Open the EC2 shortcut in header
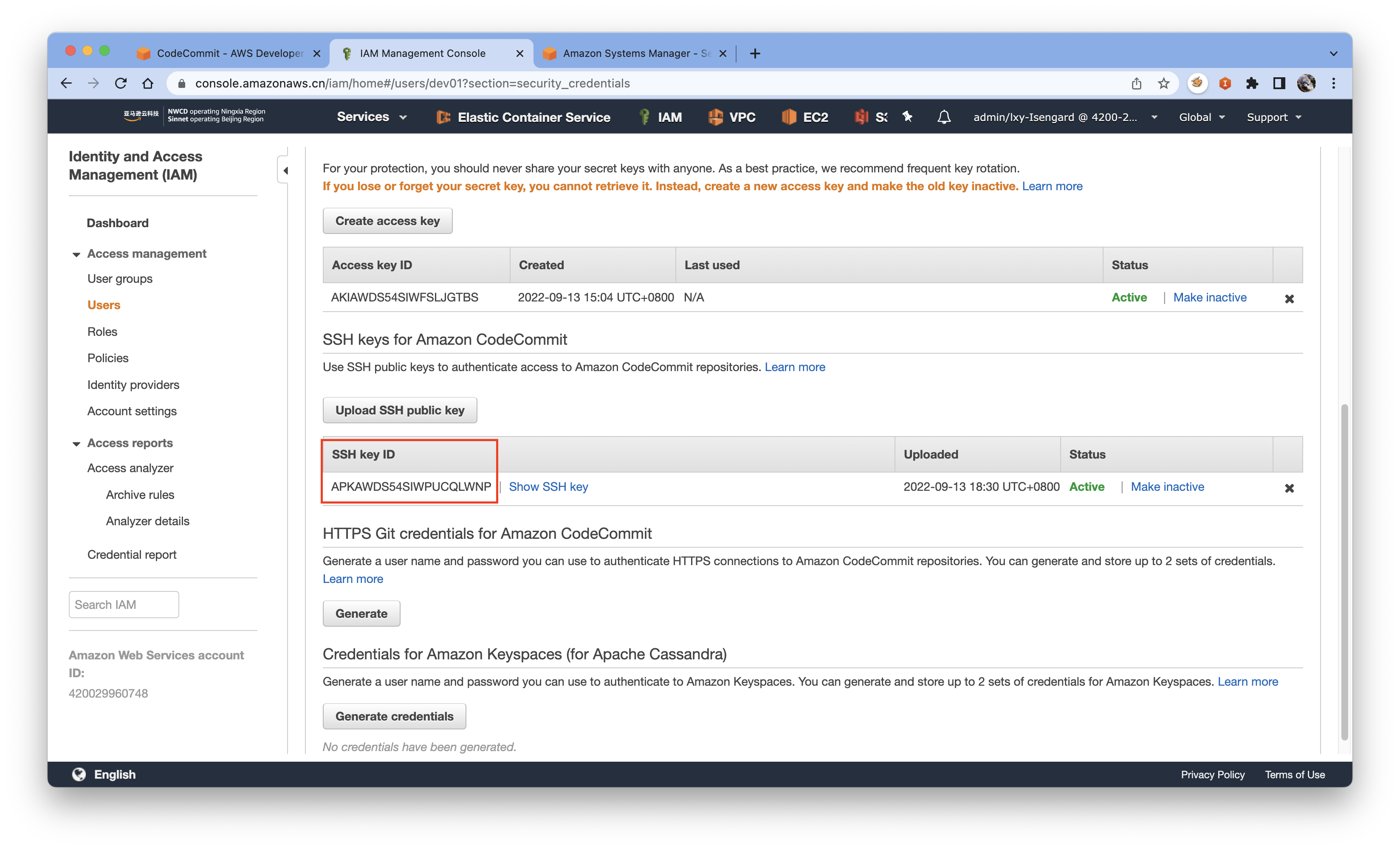 point(804,117)
